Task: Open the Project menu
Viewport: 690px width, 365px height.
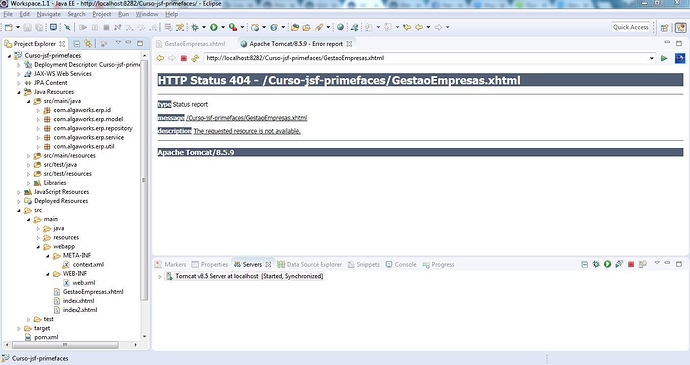Action: [102, 14]
